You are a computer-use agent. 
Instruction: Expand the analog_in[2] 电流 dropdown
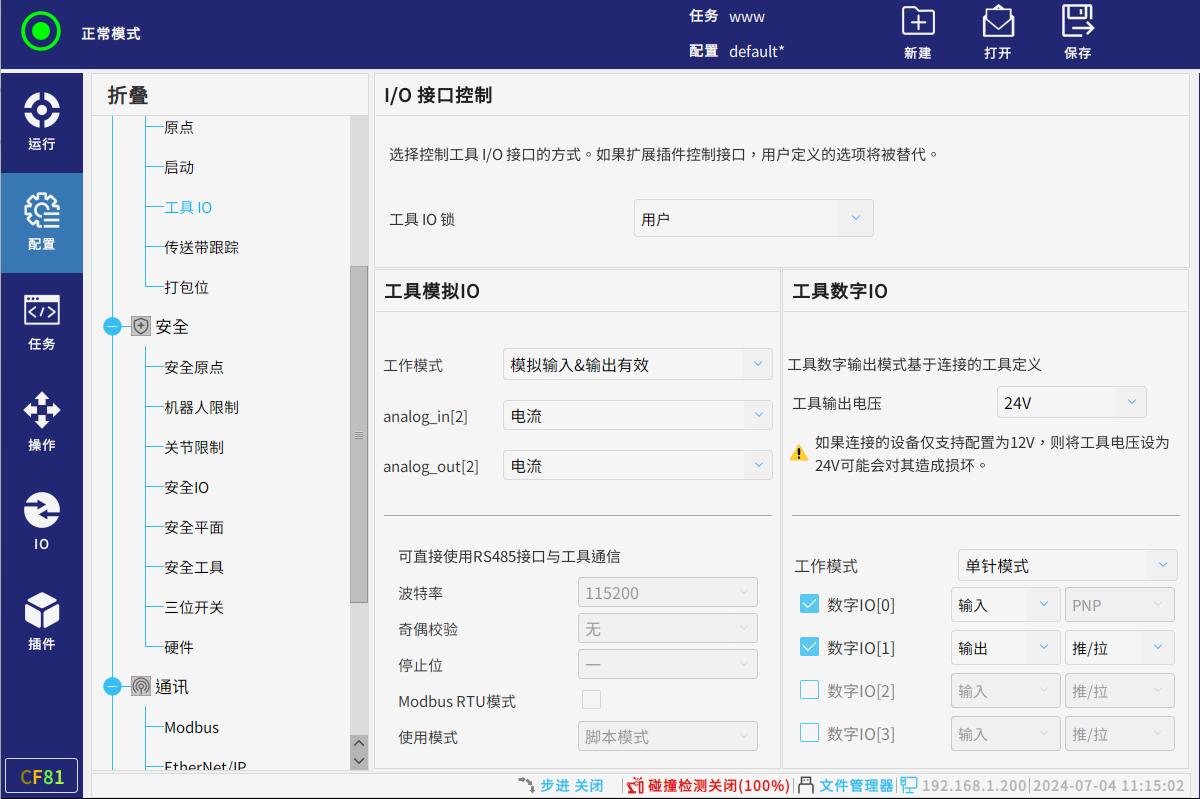(637, 416)
